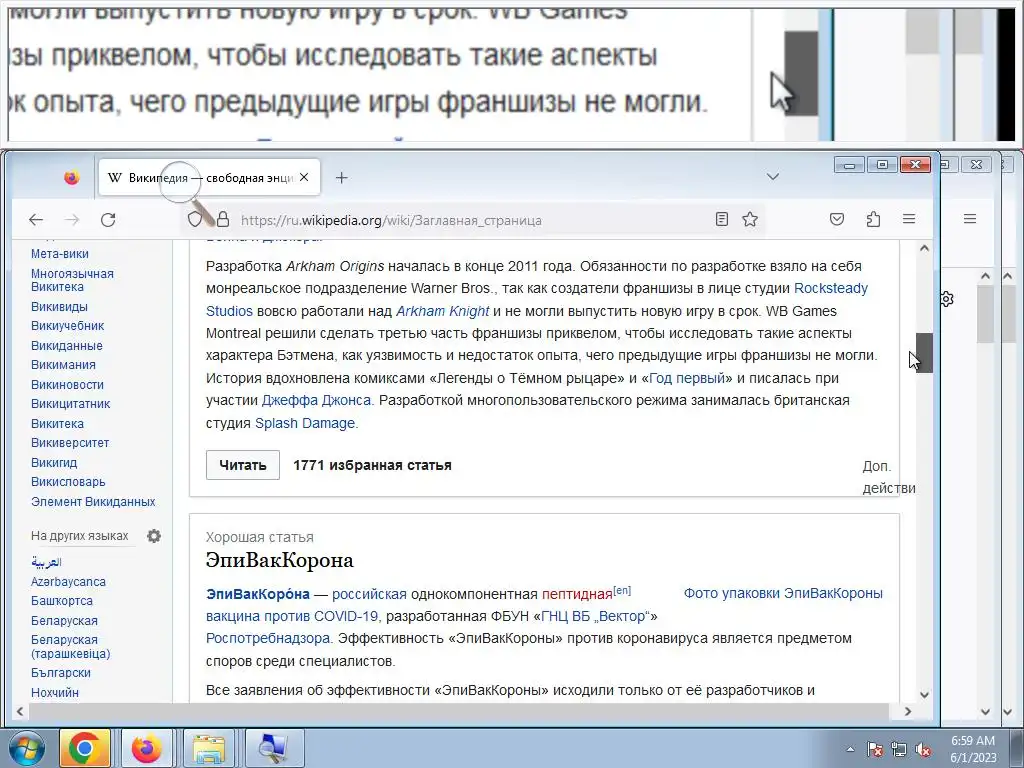
Task: Open the Викимания link
Action: click(x=63, y=365)
